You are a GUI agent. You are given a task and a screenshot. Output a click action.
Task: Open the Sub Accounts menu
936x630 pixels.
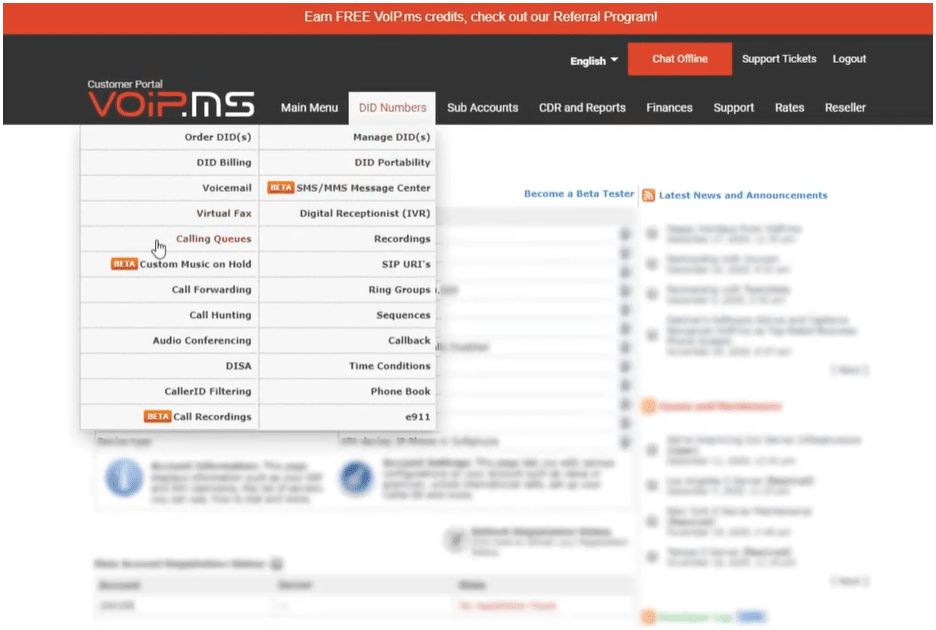click(x=482, y=107)
